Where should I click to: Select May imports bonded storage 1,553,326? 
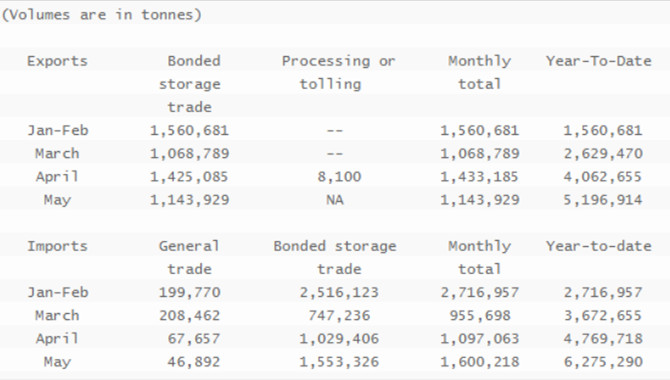pos(339,362)
